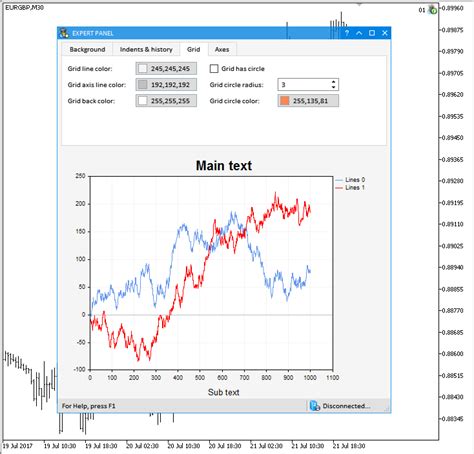Click the 250 label on chart y-axis
The width and height of the screenshot is (474, 454).
(x=80, y=176)
